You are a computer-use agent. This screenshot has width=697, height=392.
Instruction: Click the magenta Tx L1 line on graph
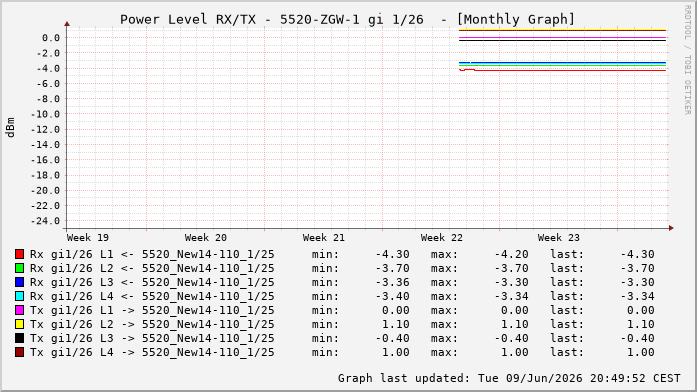click(x=562, y=38)
